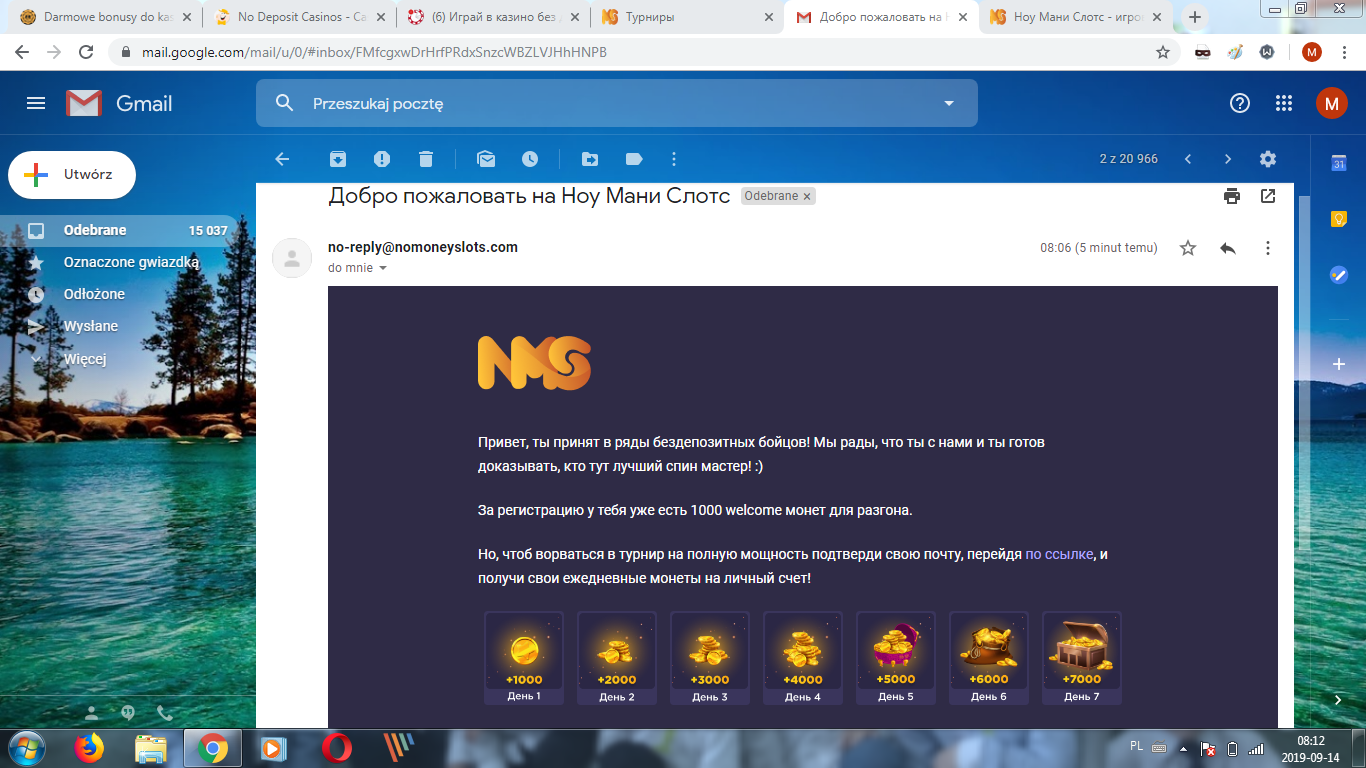Screen dimensions: 1366x768
Task: Open the Wysłane folder
Action: (119, 326)
